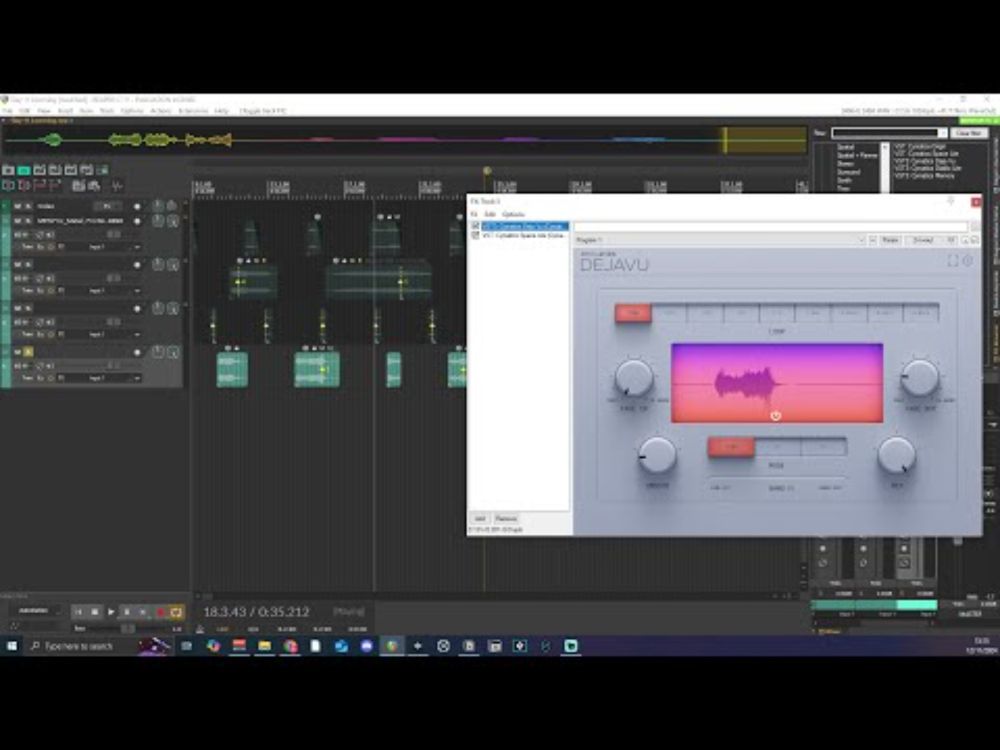Open the Dejavu settings gear icon
The width and height of the screenshot is (1000, 750).
pyautogui.click(x=968, y=261)
